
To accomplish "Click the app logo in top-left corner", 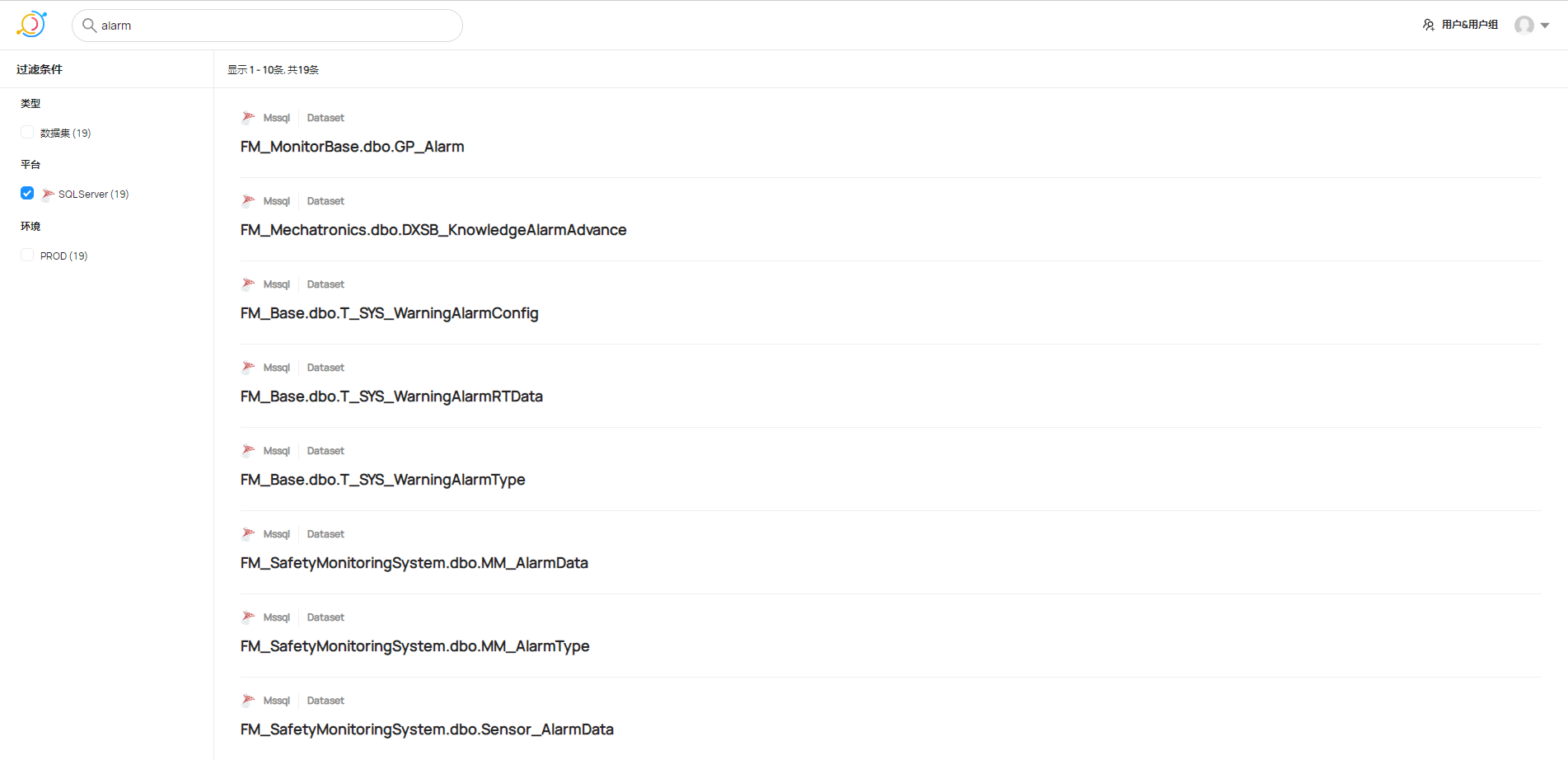I will point(32,25).
